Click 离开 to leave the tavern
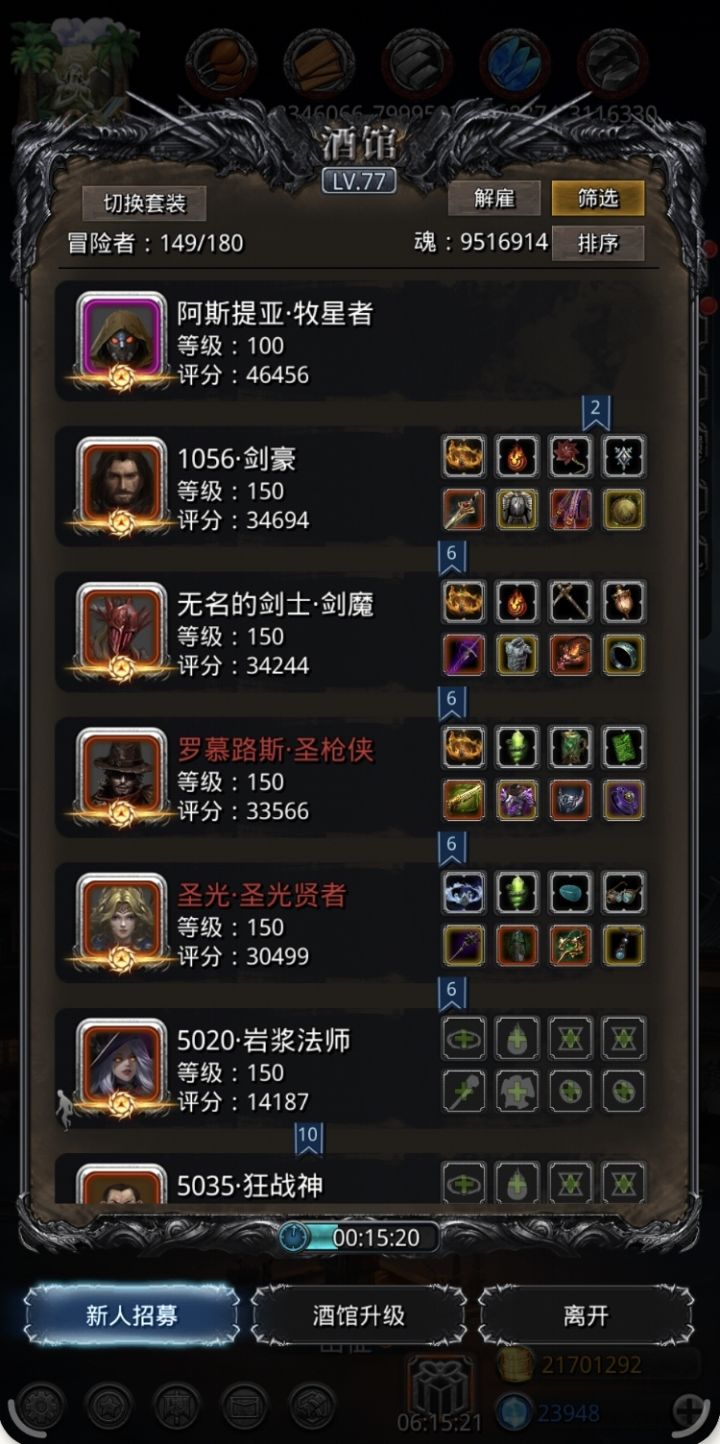The width and height of the screenshot is (720, 1444). pyautogui.click(x=586, y=1315)
